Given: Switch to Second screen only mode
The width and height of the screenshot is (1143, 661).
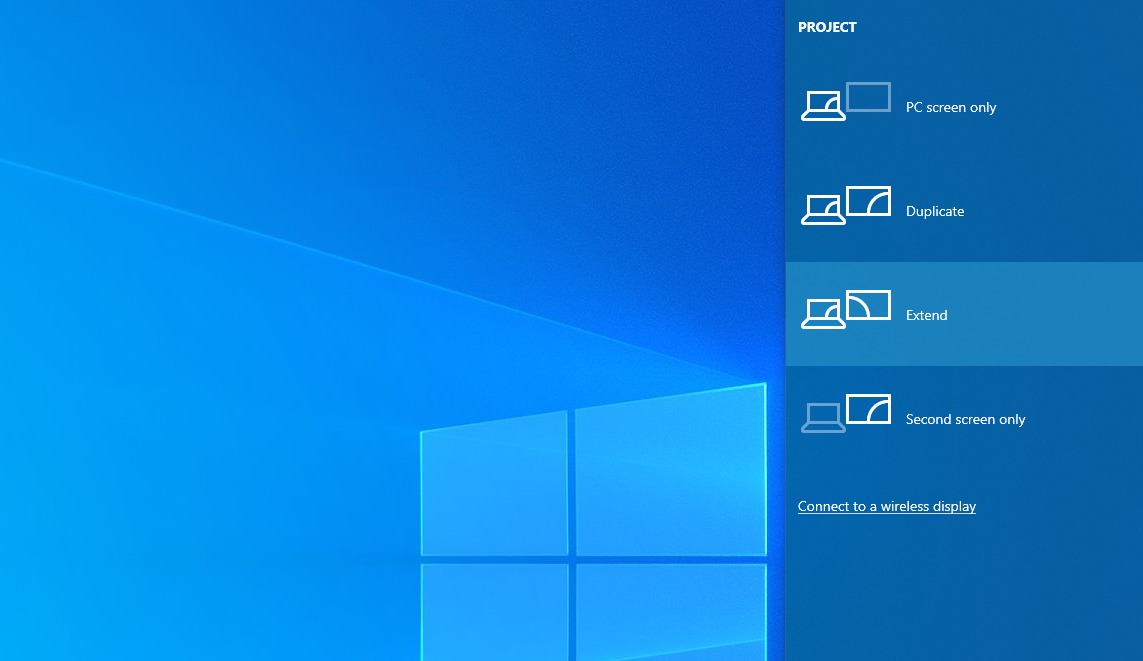Looking at the screenshot, I should point(965,419).
